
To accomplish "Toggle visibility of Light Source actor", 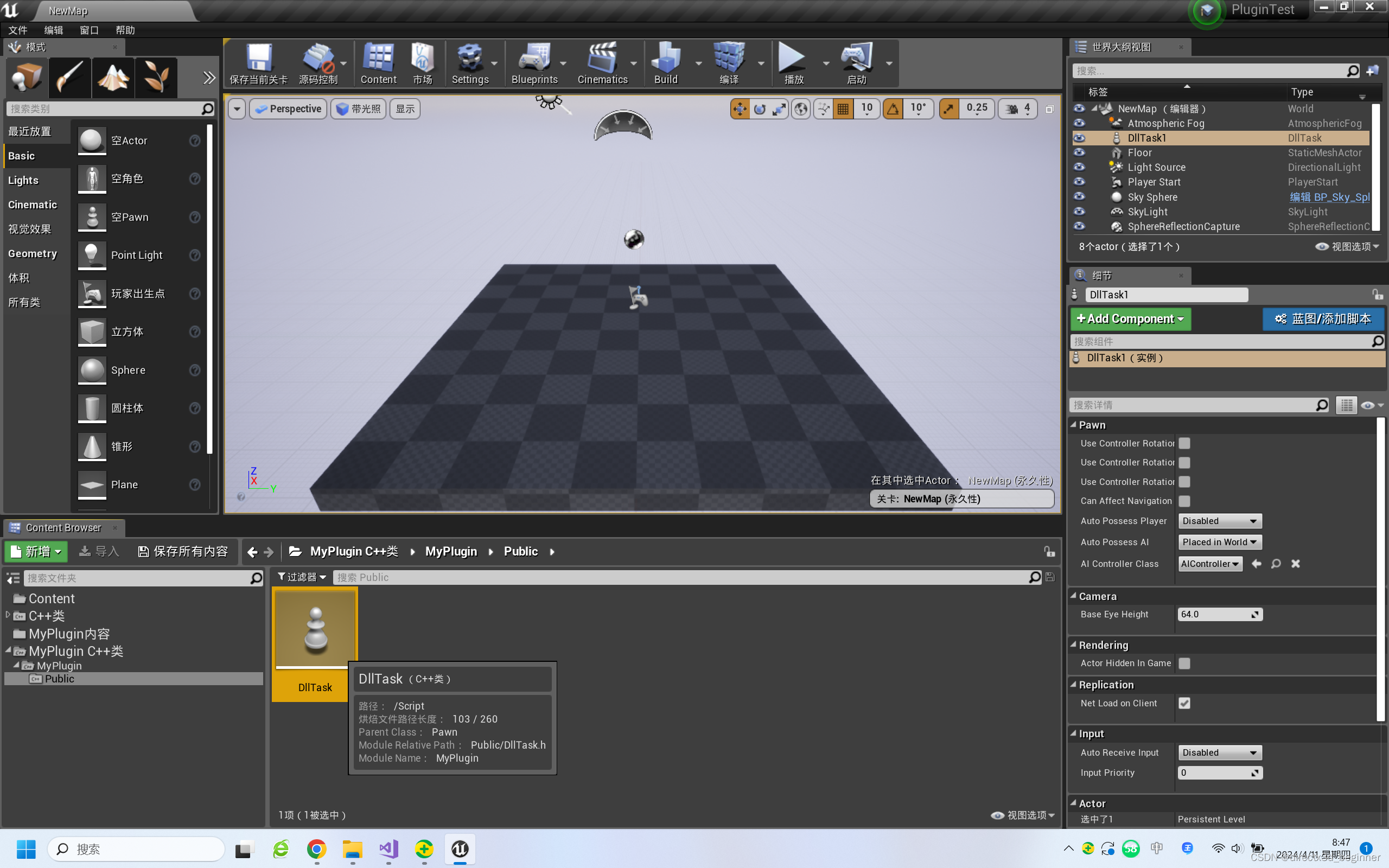I will click(1079, 167).
